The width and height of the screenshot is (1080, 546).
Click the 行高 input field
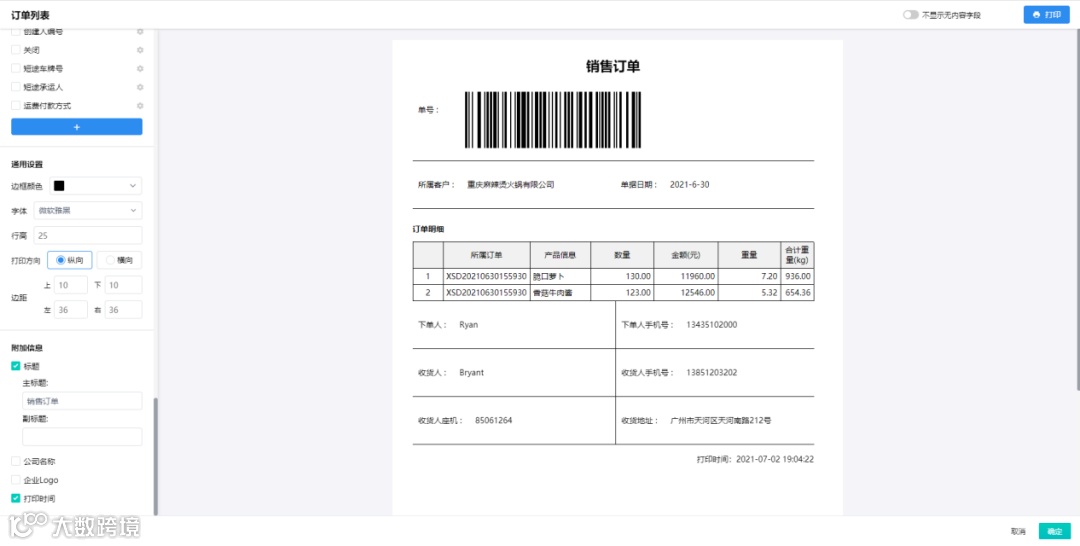pyautogui.click(x=87, y=235)
